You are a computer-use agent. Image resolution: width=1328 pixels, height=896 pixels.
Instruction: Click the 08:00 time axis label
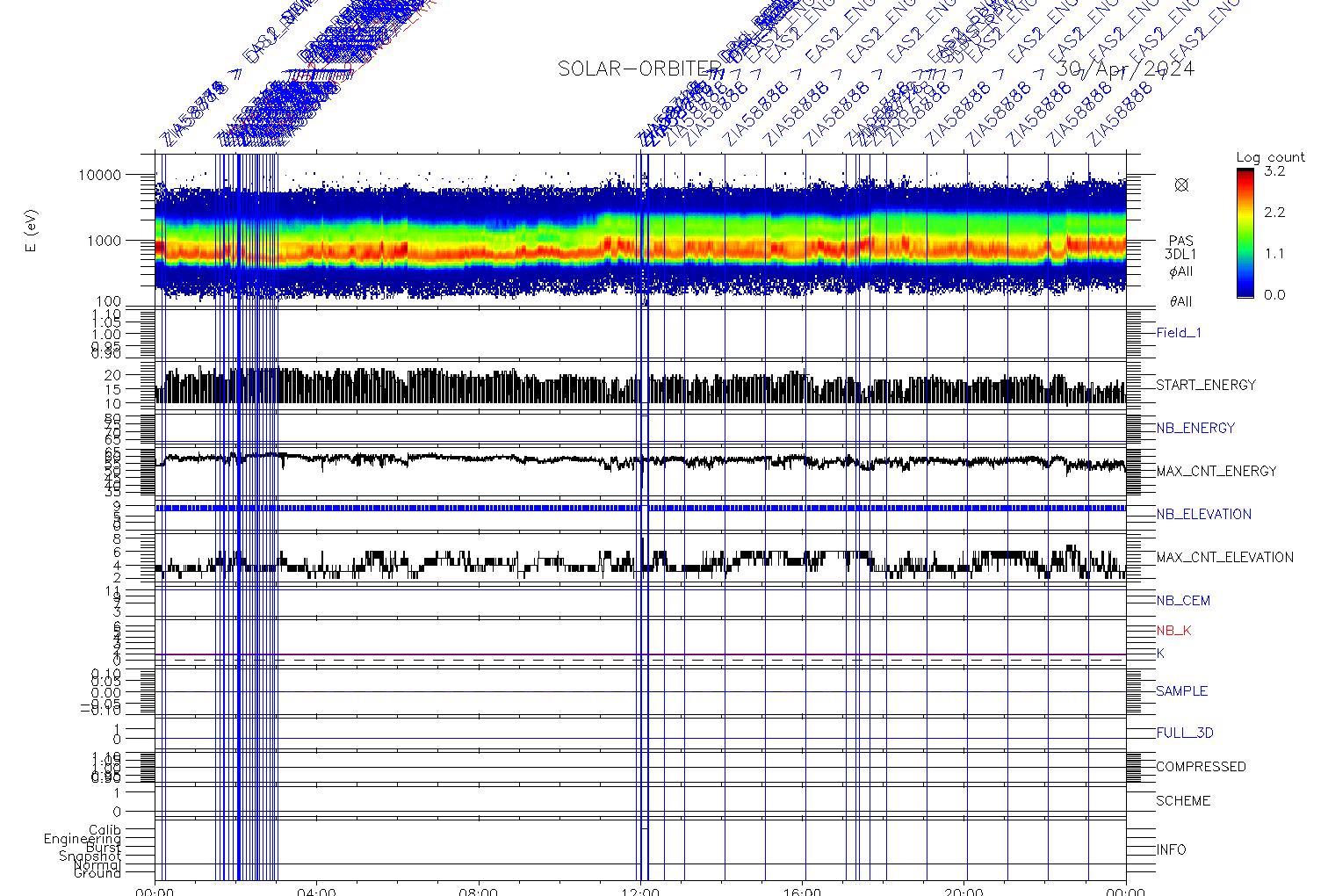point(479,890)
